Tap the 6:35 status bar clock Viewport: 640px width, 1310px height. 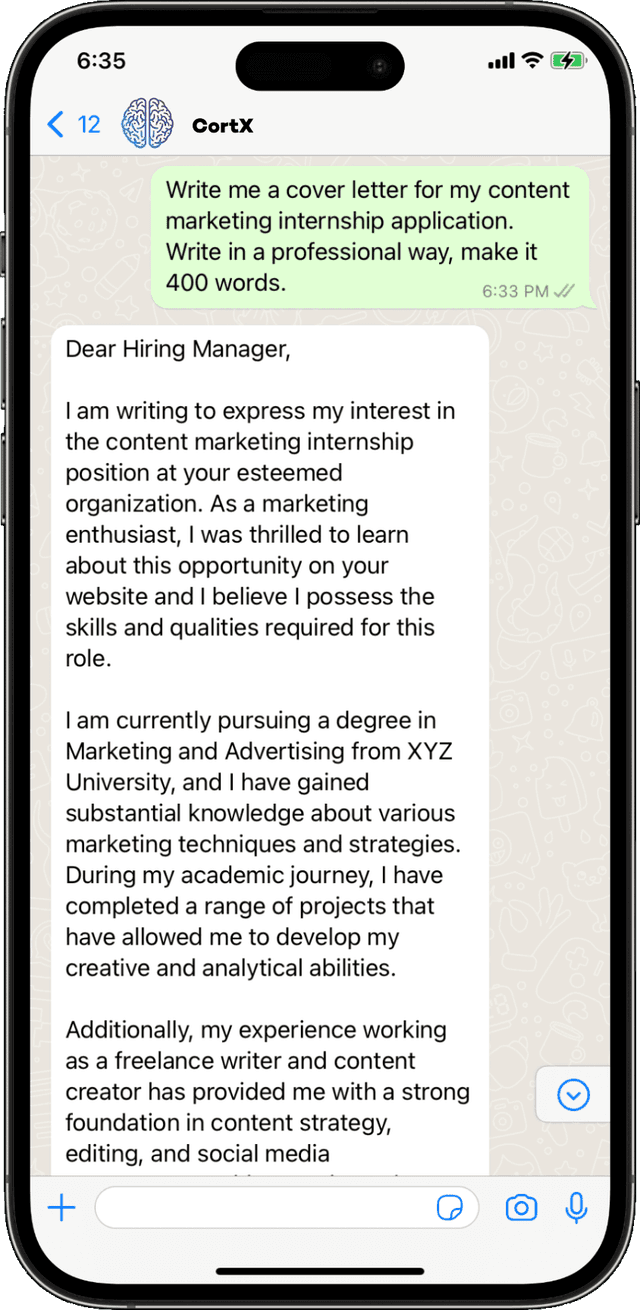tap(101, 61)
